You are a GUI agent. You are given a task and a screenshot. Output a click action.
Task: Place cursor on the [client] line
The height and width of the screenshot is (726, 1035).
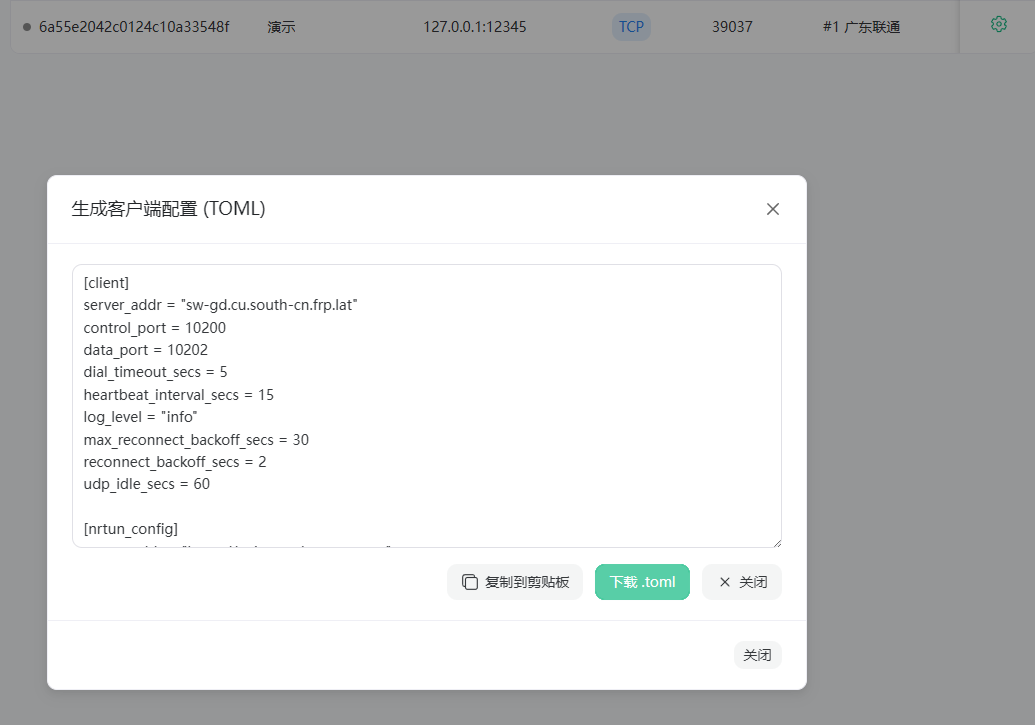point(106,283)
